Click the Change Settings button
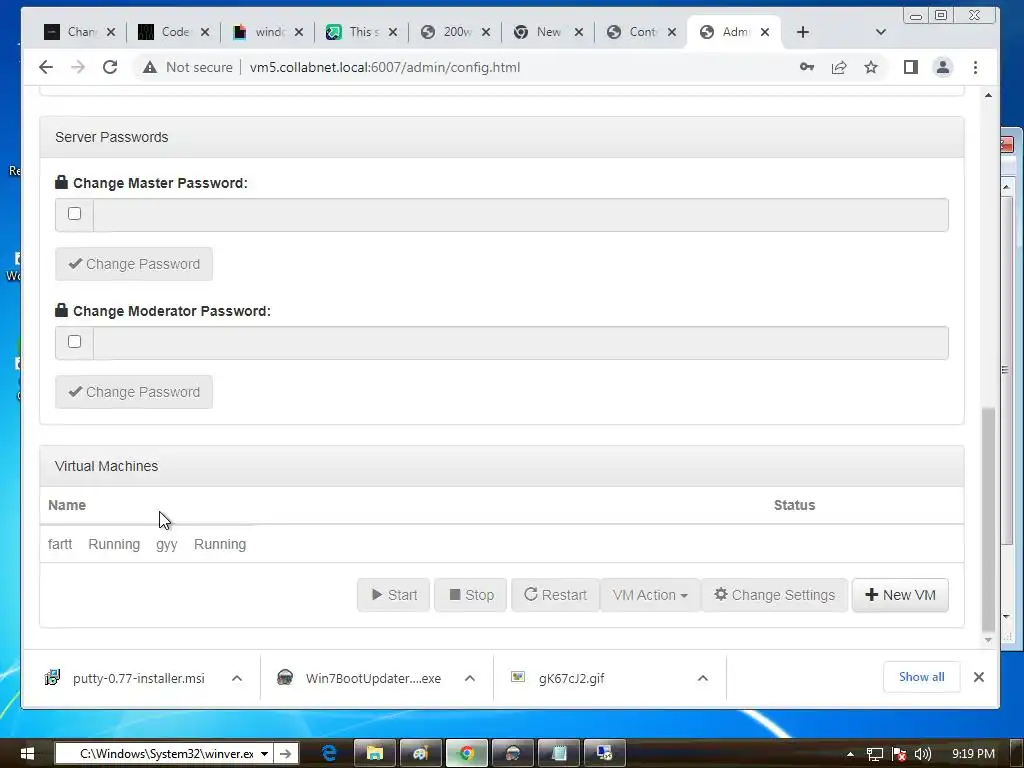The width and height of the screenshot is (1024, 768). 775,595
